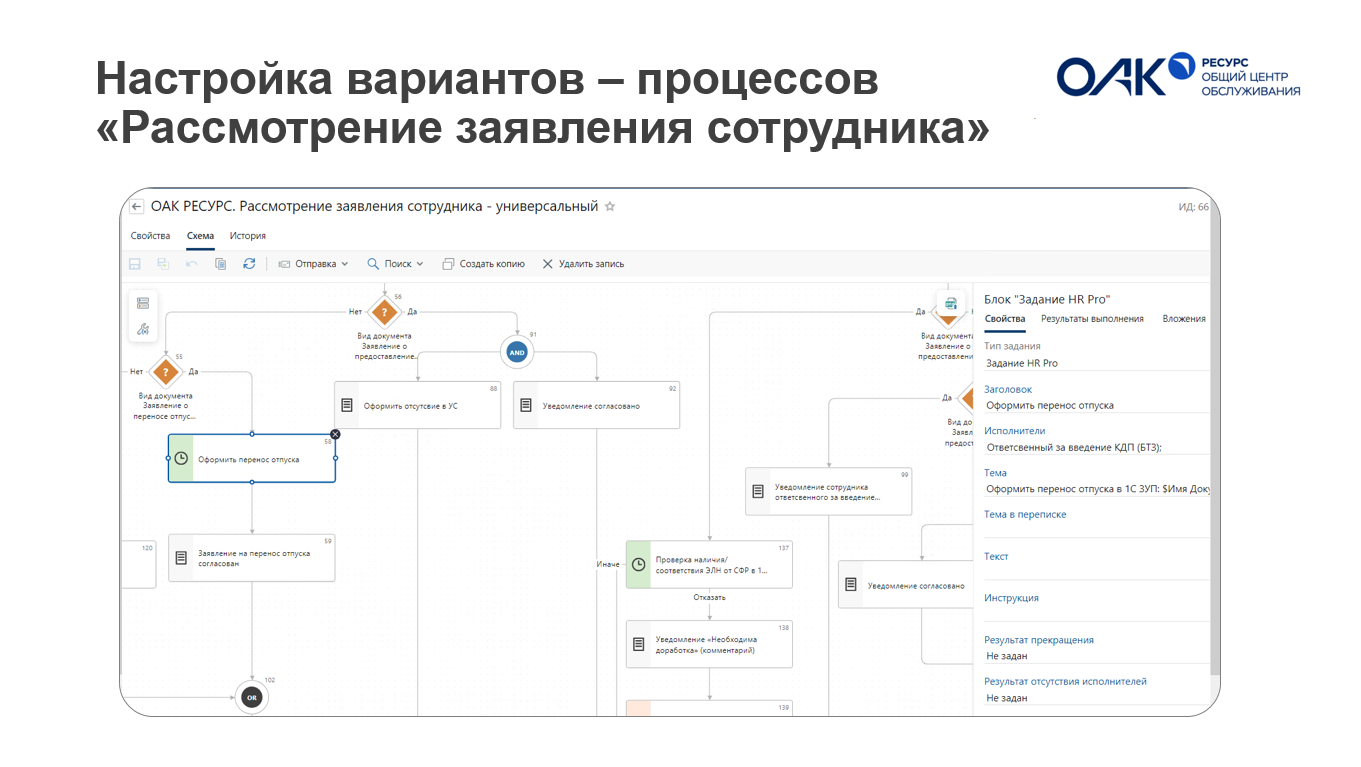Click the undo icon in the toolbar
This screenshot has height=767, width=1361.
(x=191, y=264)
